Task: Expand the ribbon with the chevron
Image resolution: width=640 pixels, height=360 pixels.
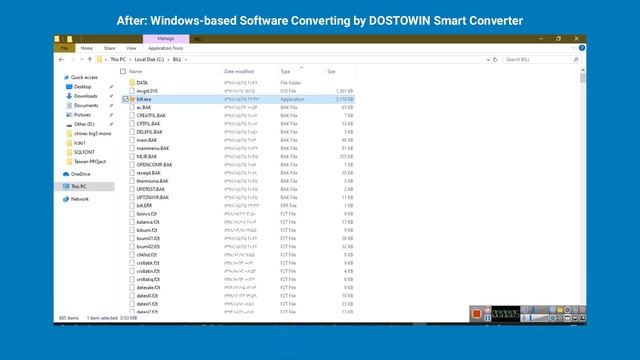Action: coord(573,48)
